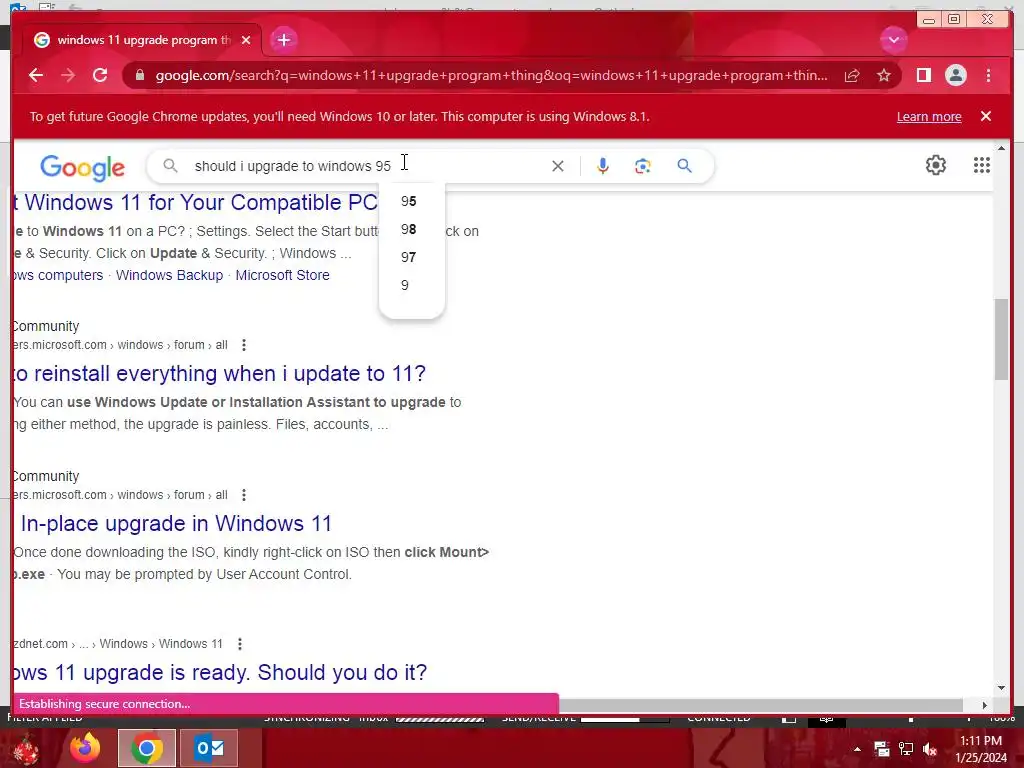Screen dimensions: 1024x768
Task: Open the Chrome profile avatar
Action: (955, 75)
